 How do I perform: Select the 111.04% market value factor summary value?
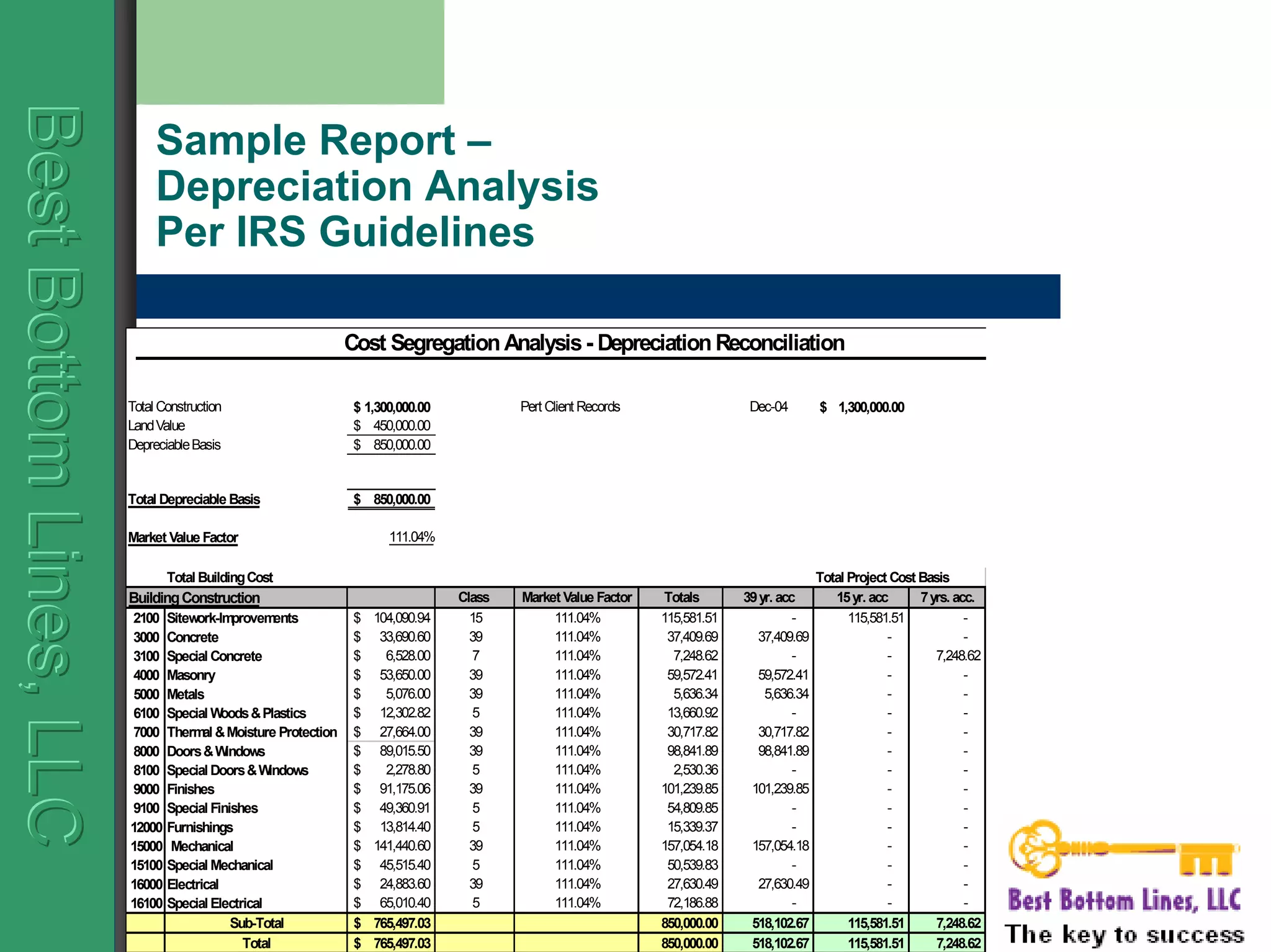click(x=412, y=537)
